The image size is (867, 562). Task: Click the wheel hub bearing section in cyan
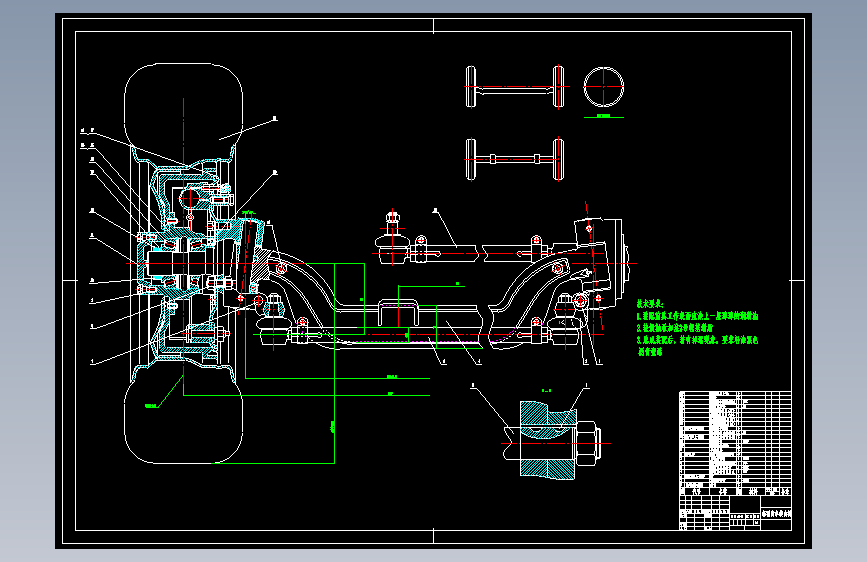click(x=177, y=264)
